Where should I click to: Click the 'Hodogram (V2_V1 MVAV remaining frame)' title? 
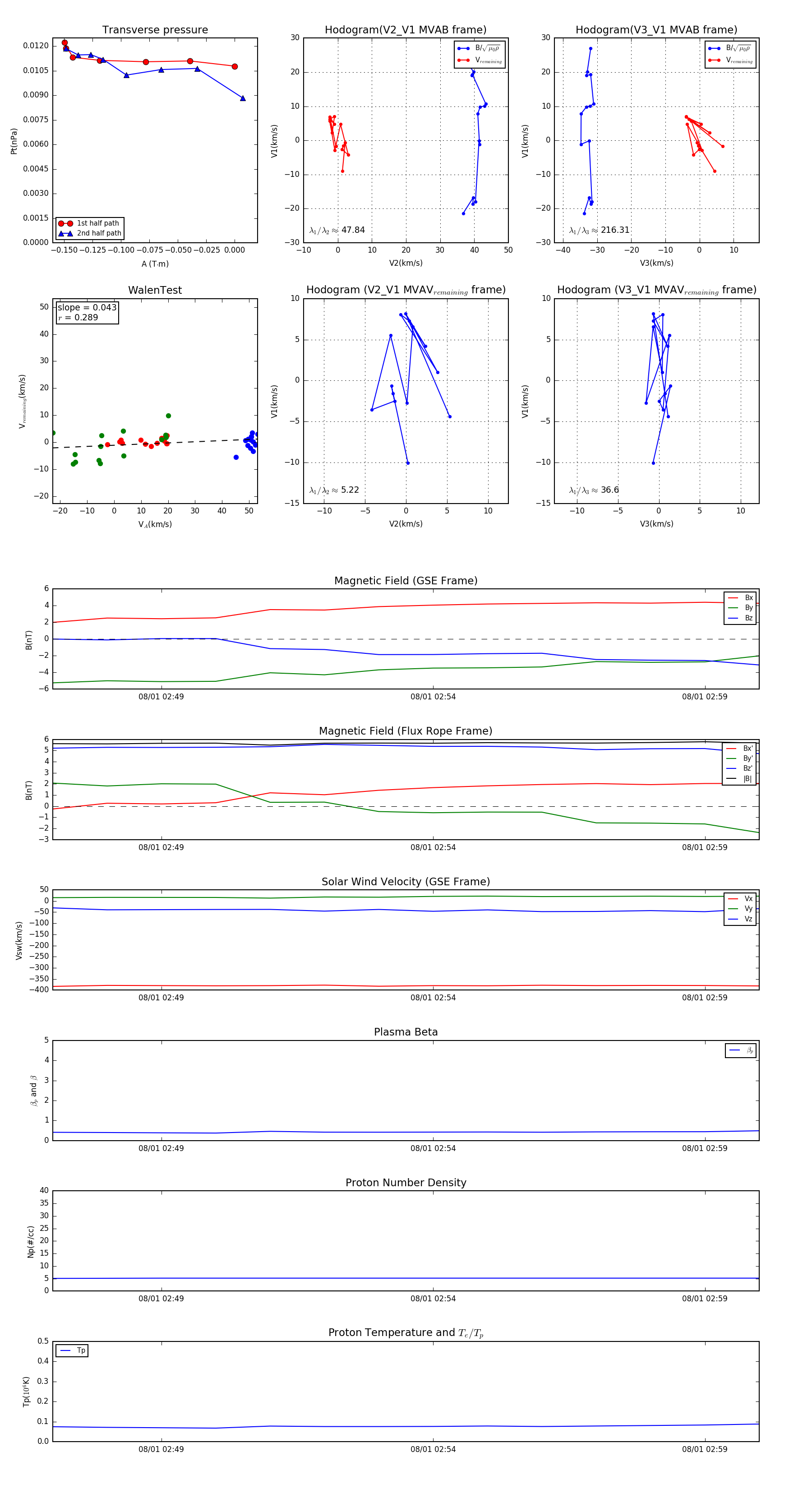coord(406,290)
